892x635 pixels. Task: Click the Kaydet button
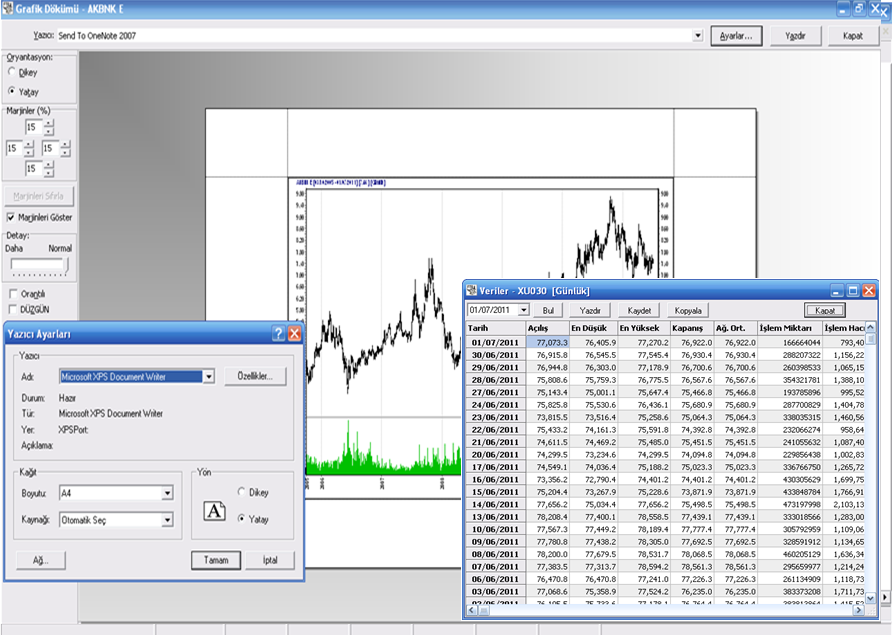(x=639, y=311)
